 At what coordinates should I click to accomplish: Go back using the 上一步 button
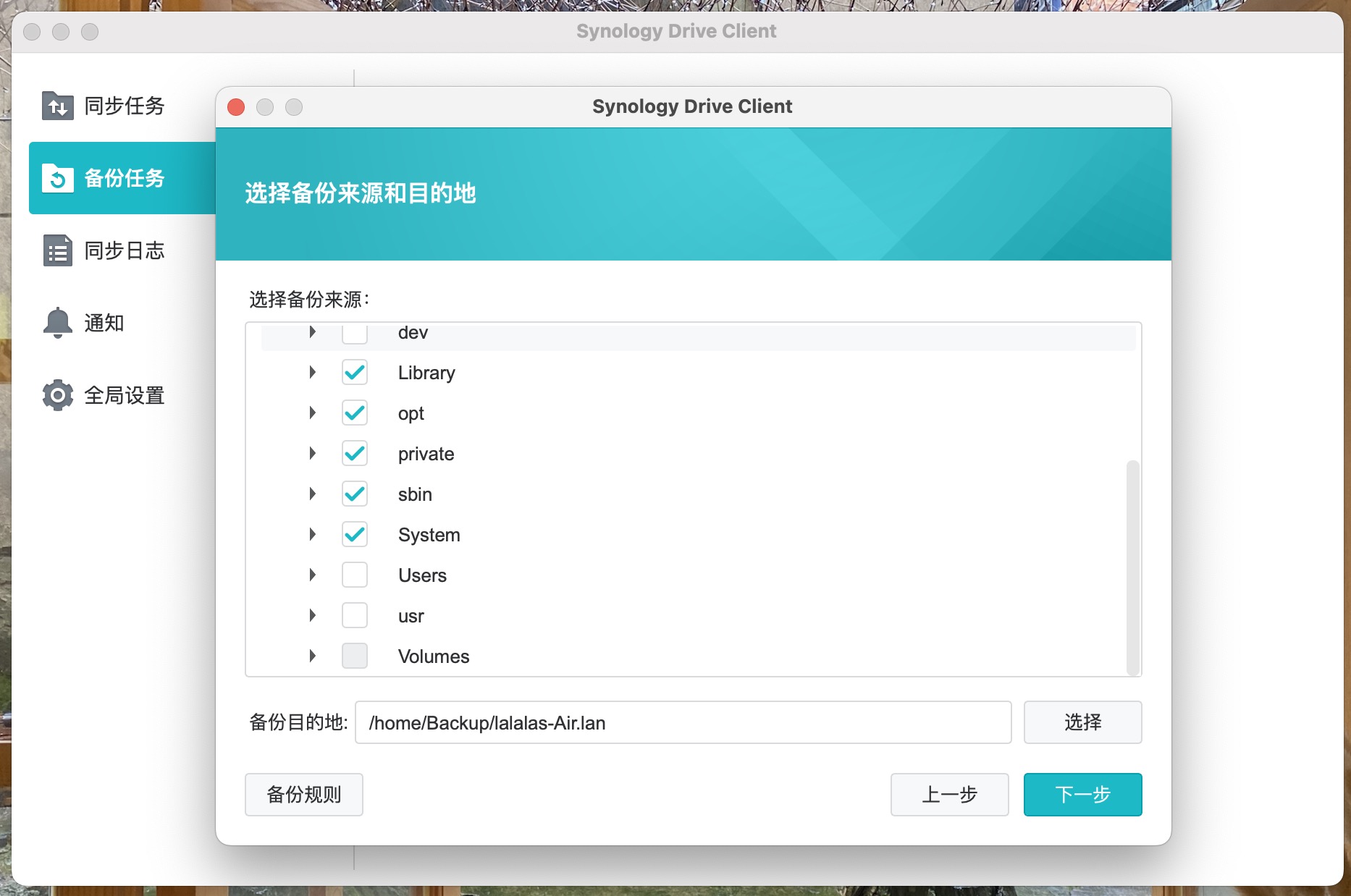(x=949, y=794)
